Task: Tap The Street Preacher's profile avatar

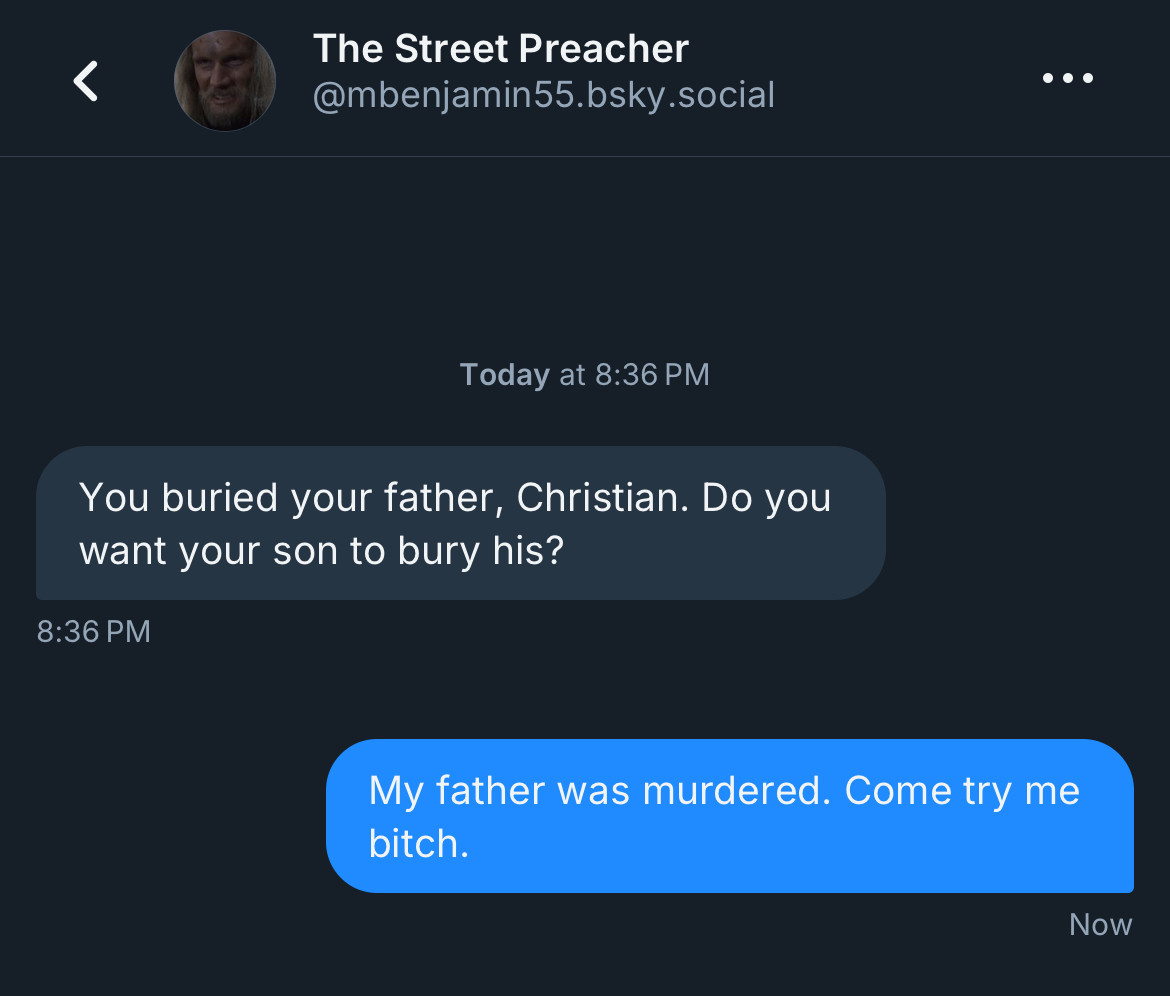Action: point(225,81)
